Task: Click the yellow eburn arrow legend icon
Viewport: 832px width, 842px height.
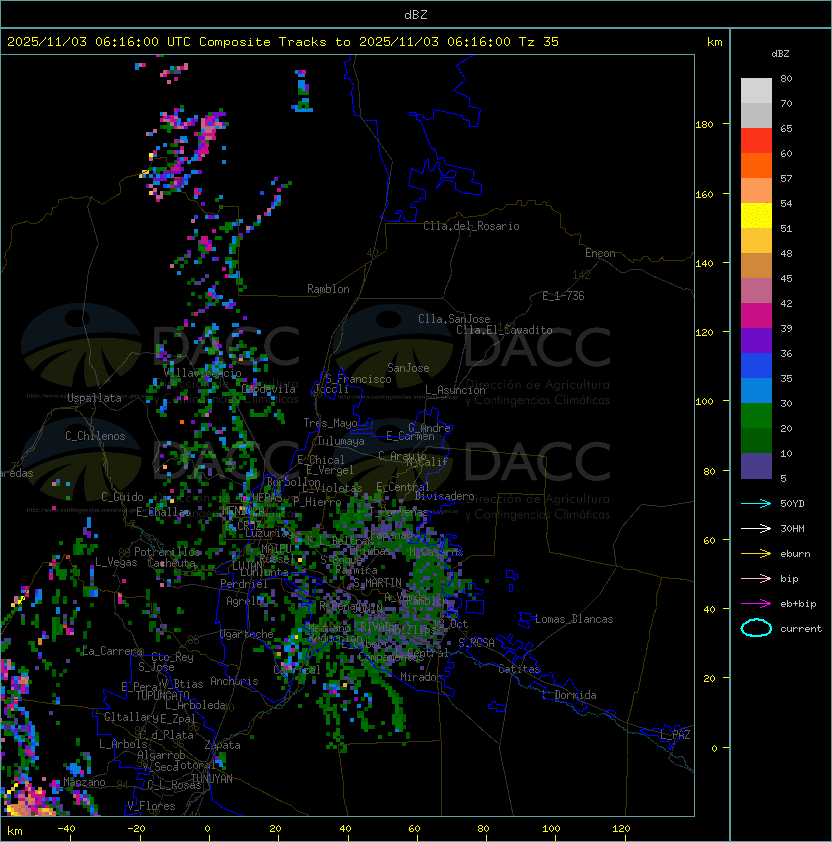Action: [x=756, y=554]
